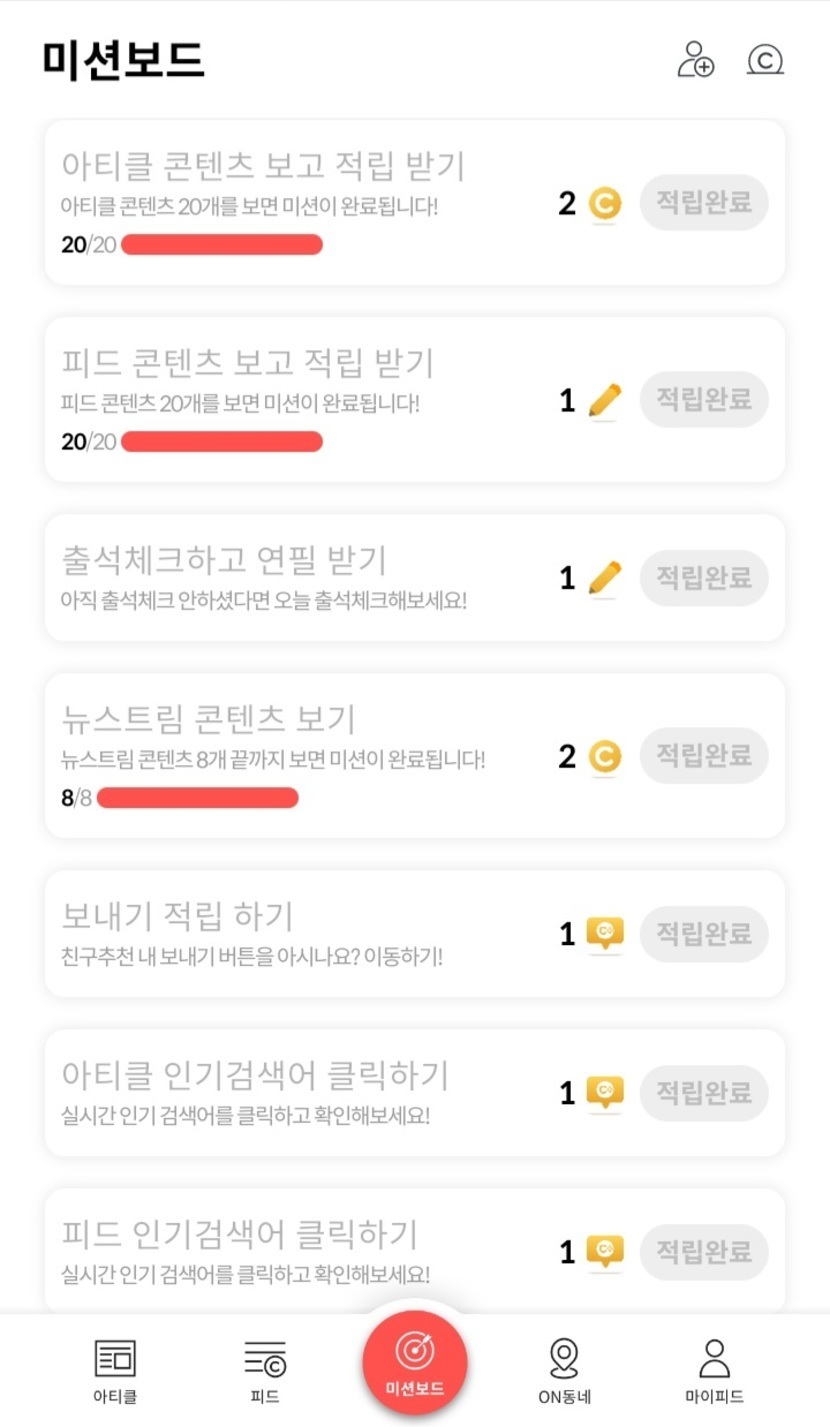Select the red 미션보드 center tab

click(414, 1363)
